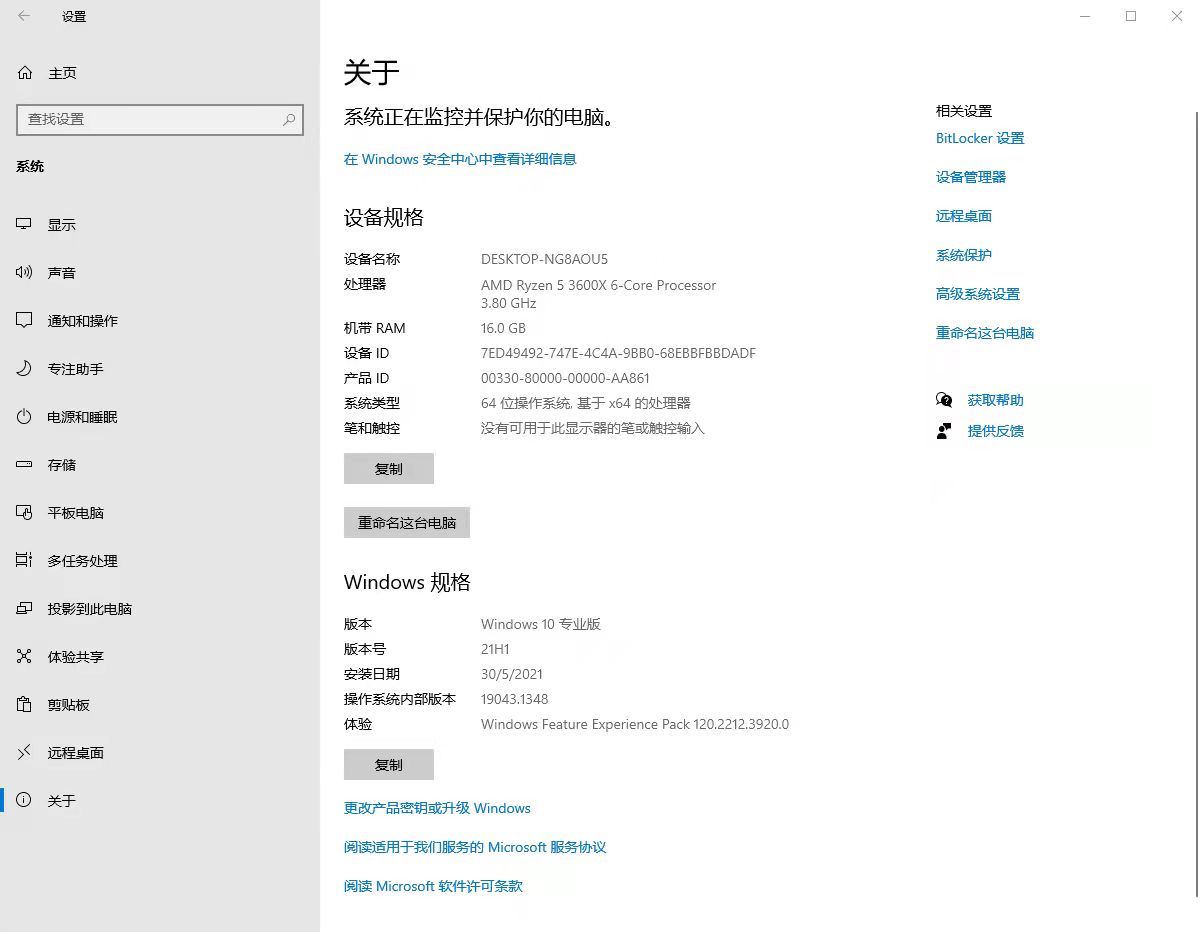Click the Display (显示) monitor icon
The image size is (1200, 932).
(25, 225)
